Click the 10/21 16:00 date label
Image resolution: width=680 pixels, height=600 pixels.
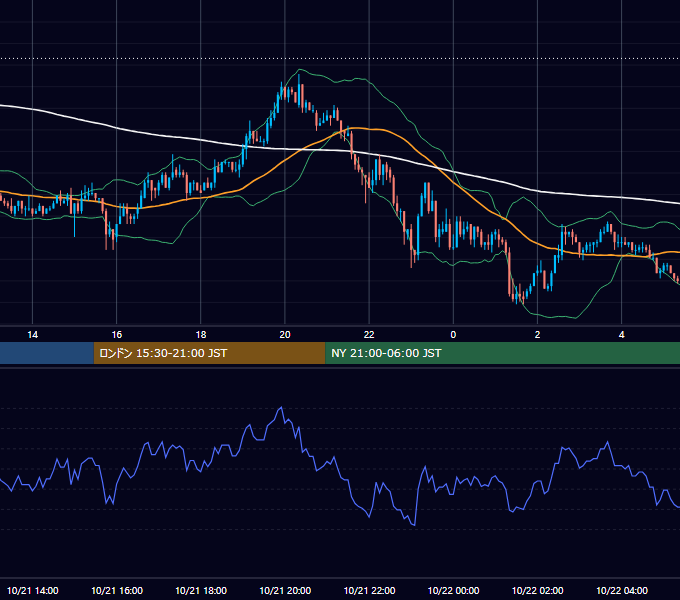117,590
